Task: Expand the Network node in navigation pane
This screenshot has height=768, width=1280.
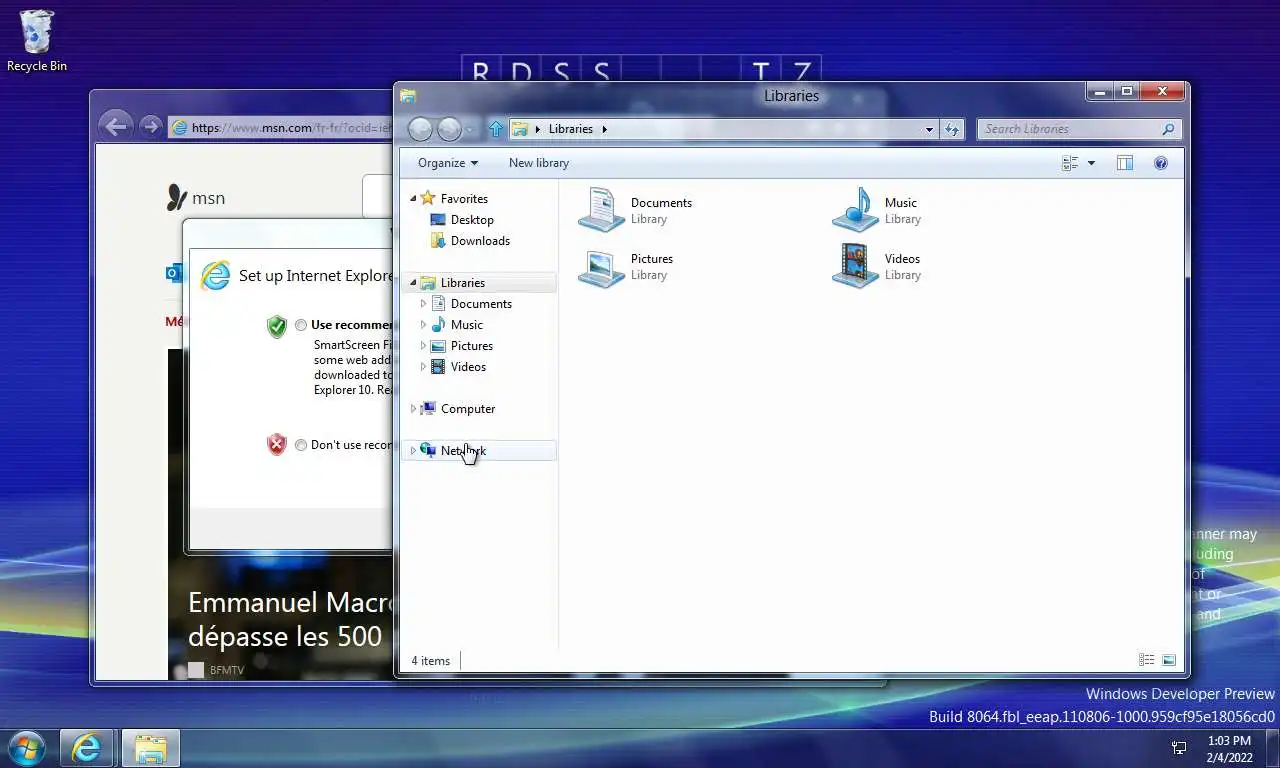Action: pos(413,451)
